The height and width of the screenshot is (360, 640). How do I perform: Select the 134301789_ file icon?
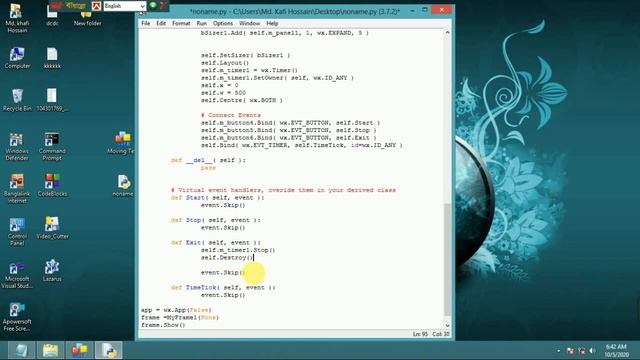point(52,100)
